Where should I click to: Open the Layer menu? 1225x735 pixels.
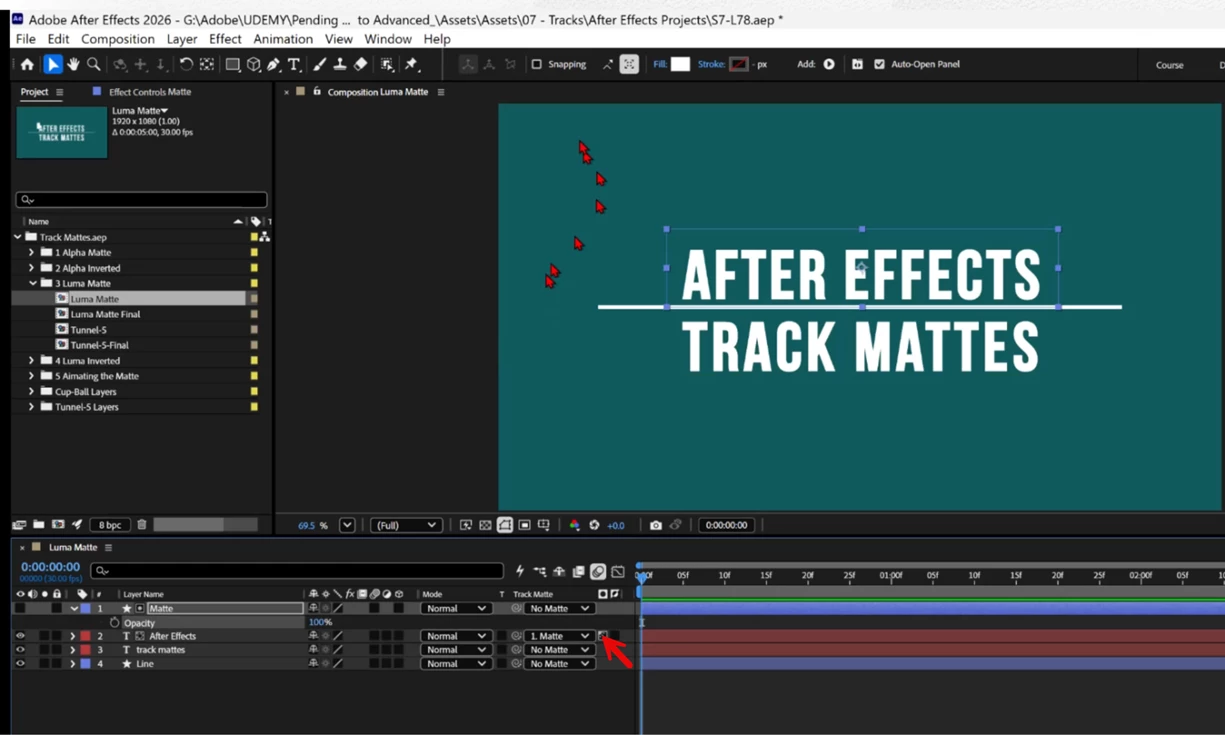pyautogui.click(x=182, y=39)
